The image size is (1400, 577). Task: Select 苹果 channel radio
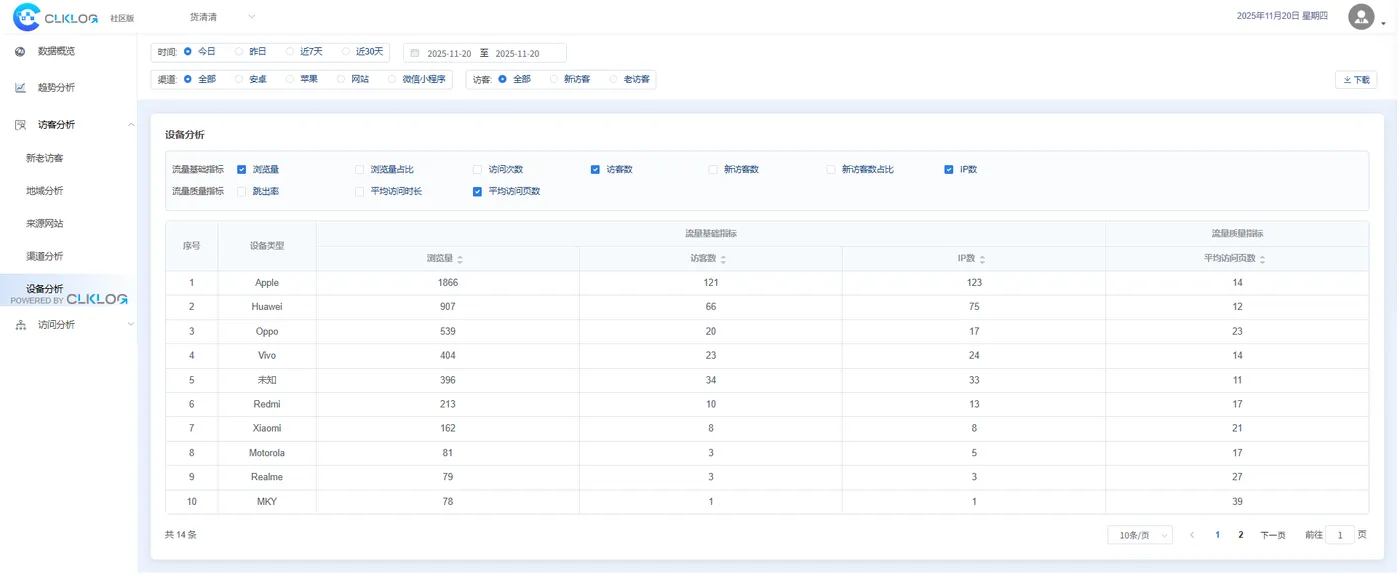pyautogui.click(x=290, y=79)
